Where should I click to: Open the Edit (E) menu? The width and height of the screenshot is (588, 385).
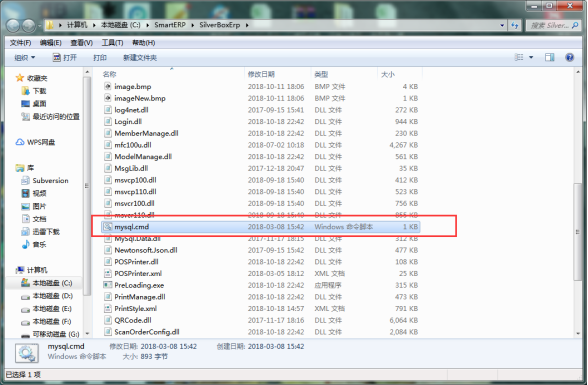tap(51, 43)
